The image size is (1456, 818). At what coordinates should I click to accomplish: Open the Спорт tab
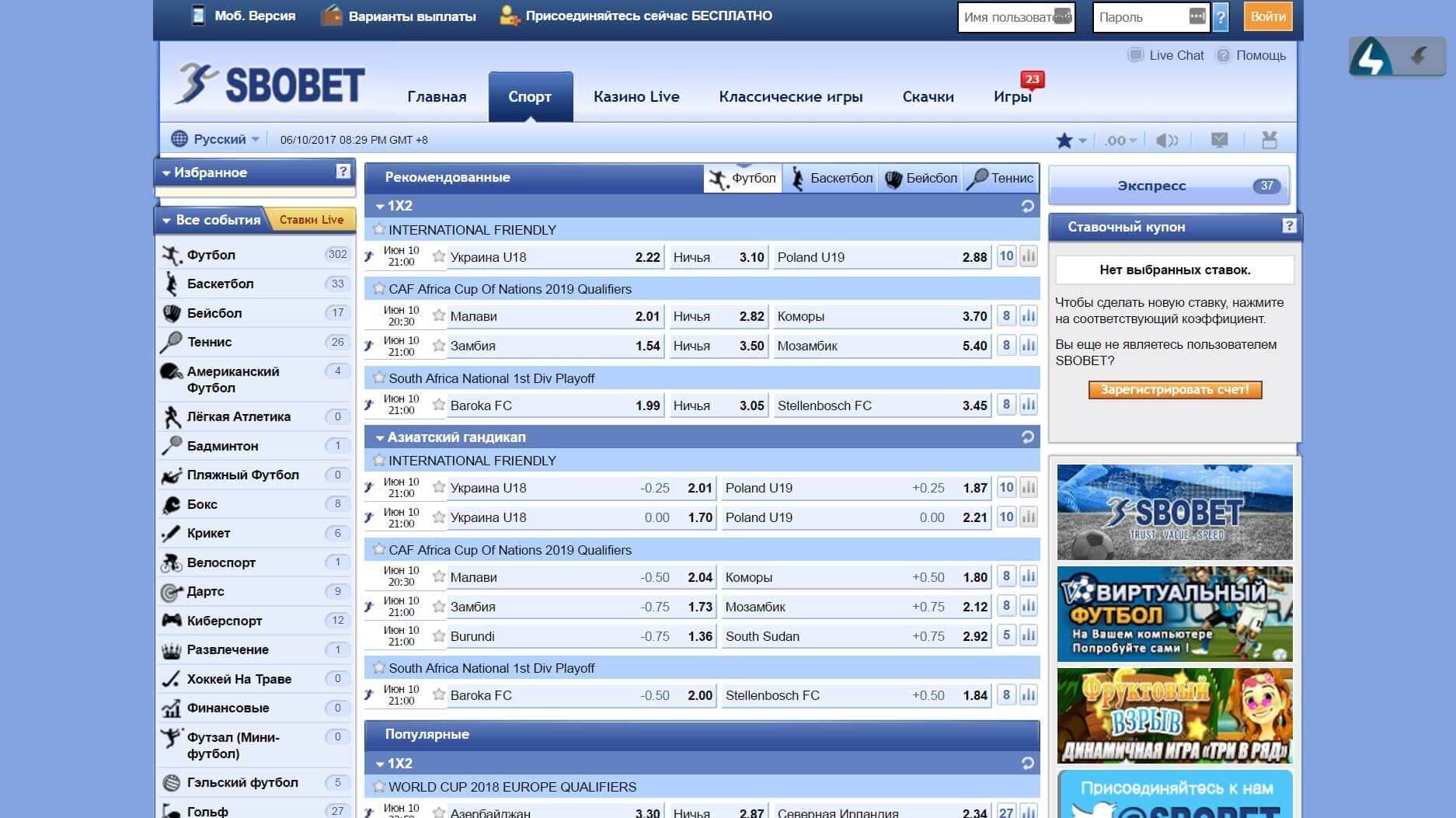(530, 97)
